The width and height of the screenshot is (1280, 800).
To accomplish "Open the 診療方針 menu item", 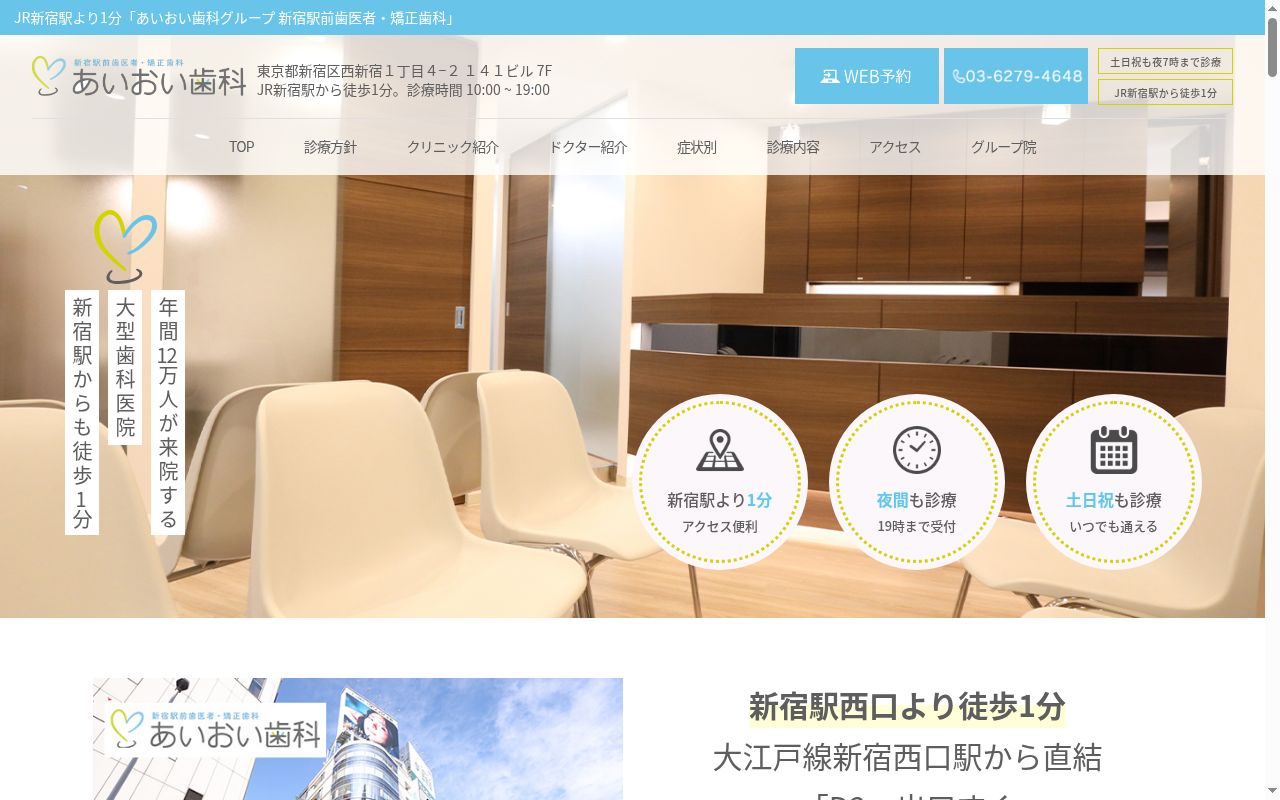I will coord(330,147).
